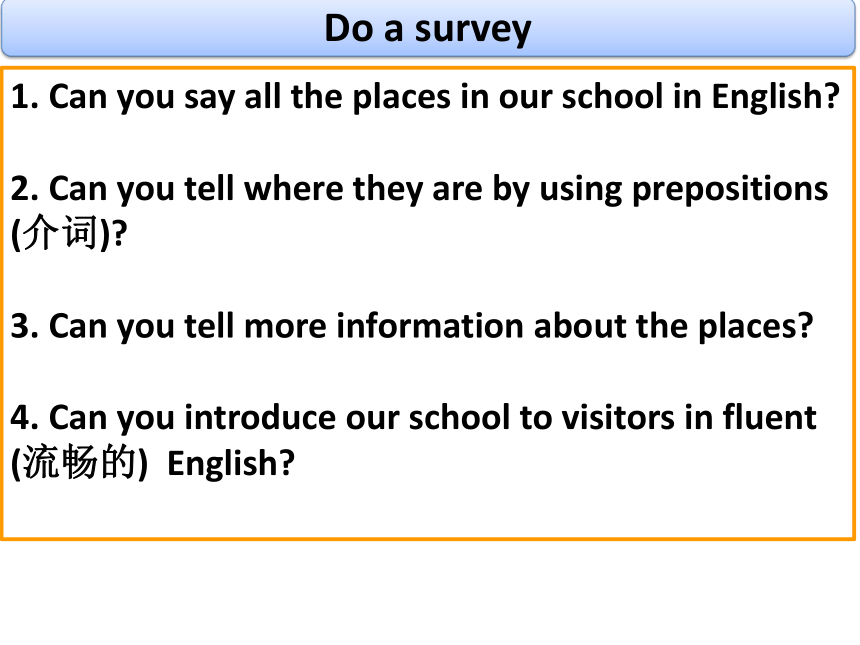Click the number '1.' list marker
The image size is (860, 645).
pos(25,97)
